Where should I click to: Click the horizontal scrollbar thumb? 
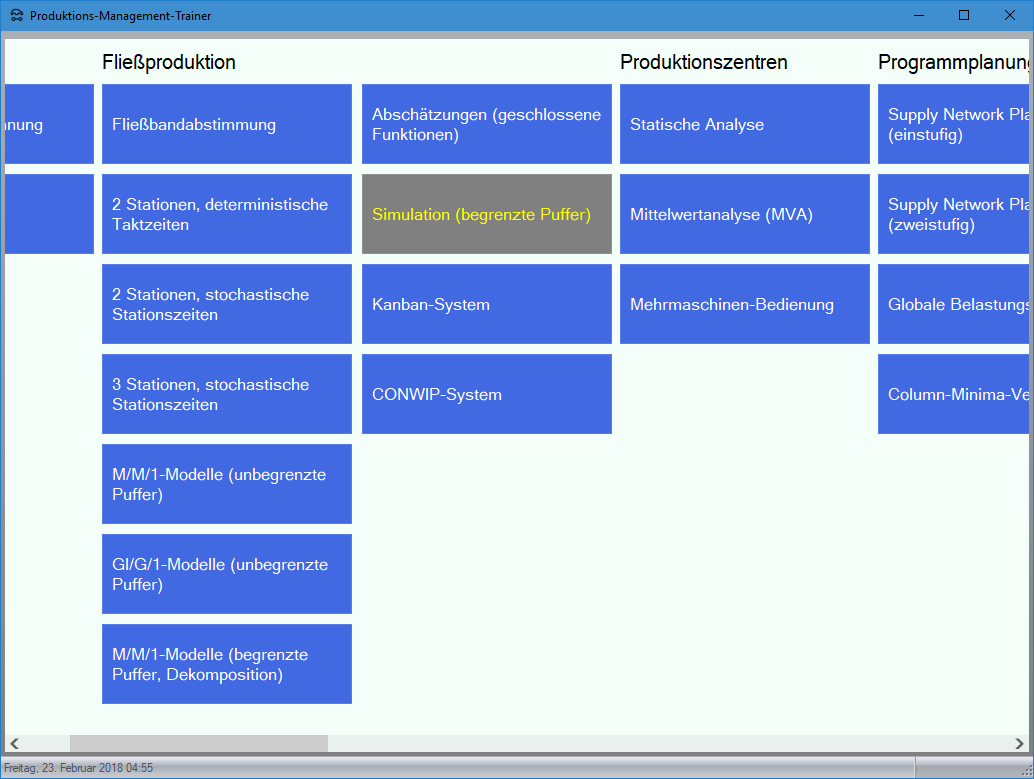[x=198, y=744]
